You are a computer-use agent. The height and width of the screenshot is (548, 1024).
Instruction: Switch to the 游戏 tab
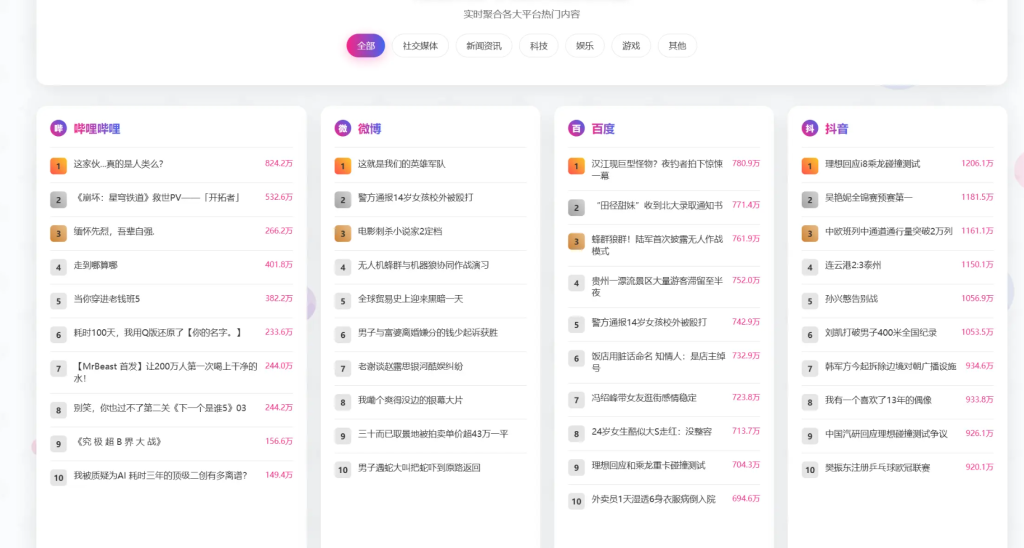(x=631, y=46)
